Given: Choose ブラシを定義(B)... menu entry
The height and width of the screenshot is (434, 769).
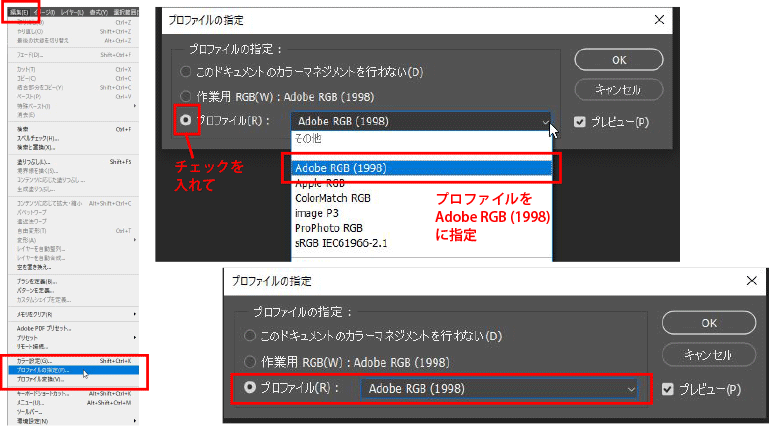Looking at the screenshot, I should click(74, 281).
